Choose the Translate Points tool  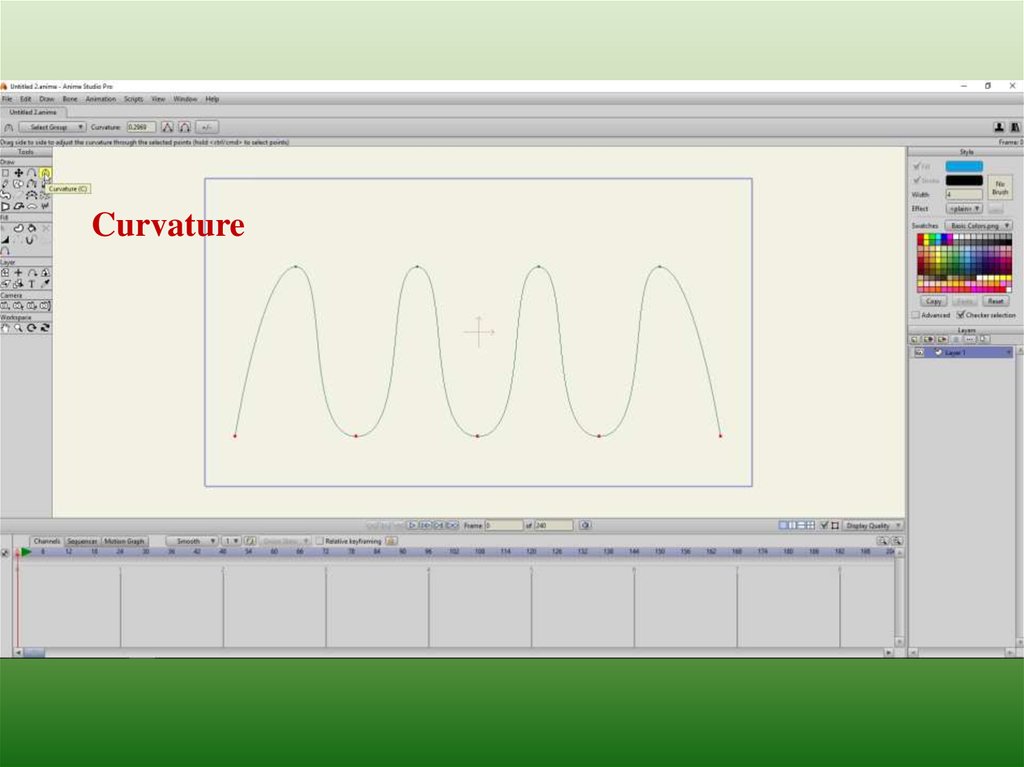click(x=18, y=172)
